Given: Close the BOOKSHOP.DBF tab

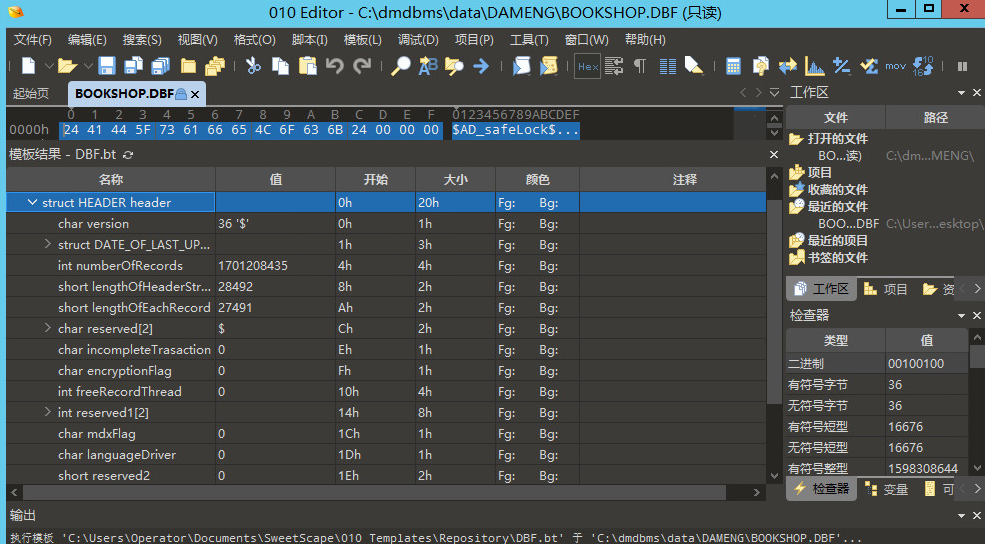Looking at the screenshot, I should coord(195,94).
